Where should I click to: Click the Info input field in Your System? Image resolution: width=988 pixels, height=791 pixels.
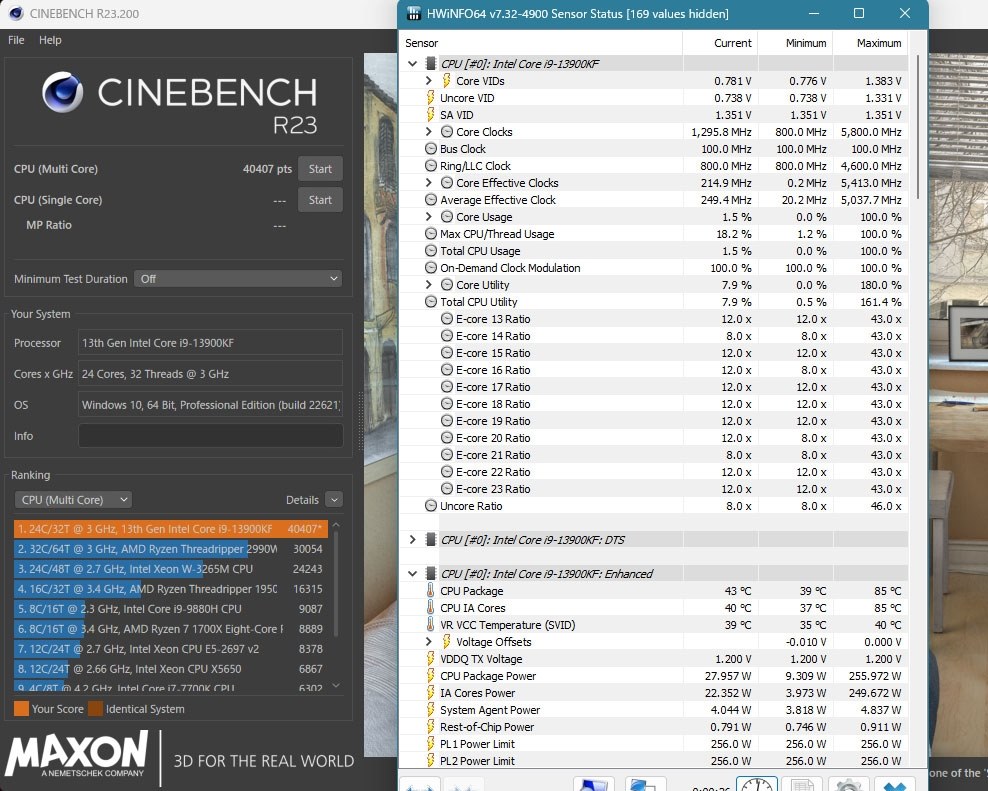coord(210,435)
